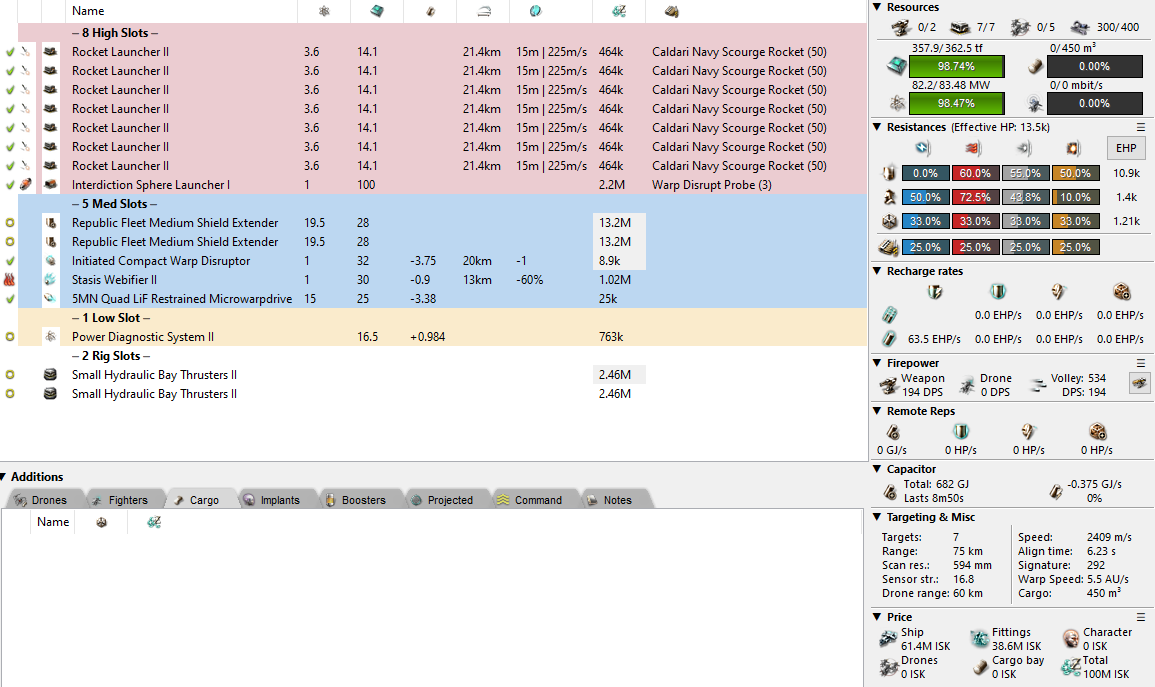Collapse the Targeting & Misc section
Screen dimensions: 1155x687
[x=877, y=517]
